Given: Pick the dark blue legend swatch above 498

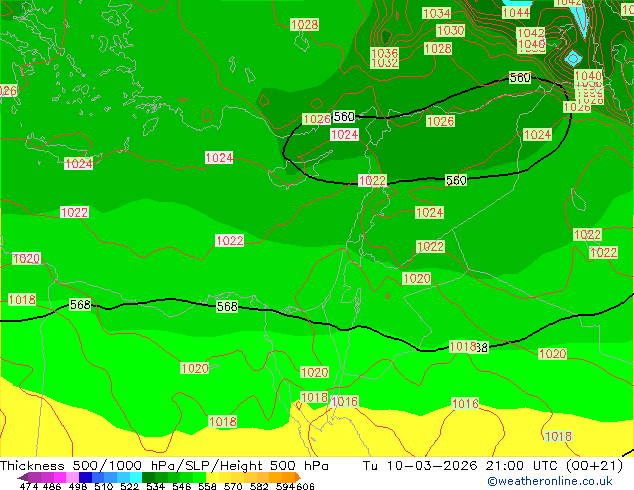Looking at the screenshot, I should (85, 477).
